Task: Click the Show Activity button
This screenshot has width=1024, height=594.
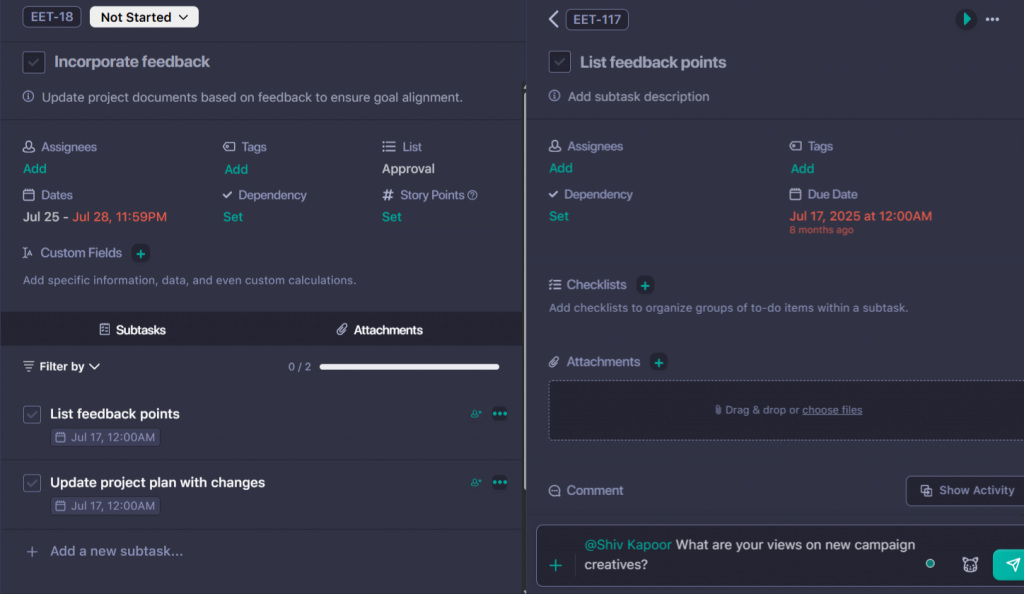Action: (965, 490)
